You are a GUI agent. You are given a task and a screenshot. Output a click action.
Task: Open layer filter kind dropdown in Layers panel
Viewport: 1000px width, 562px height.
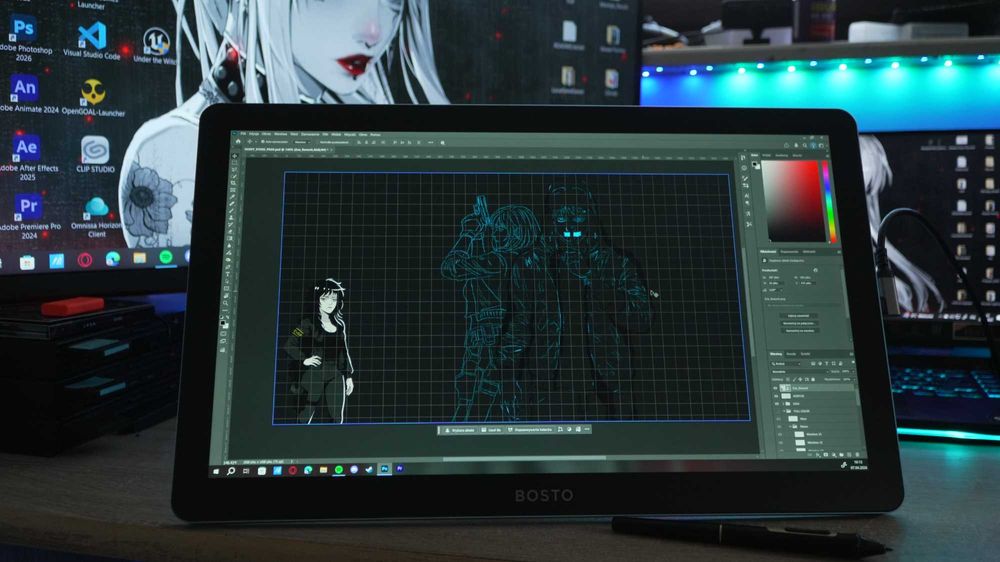786,364
